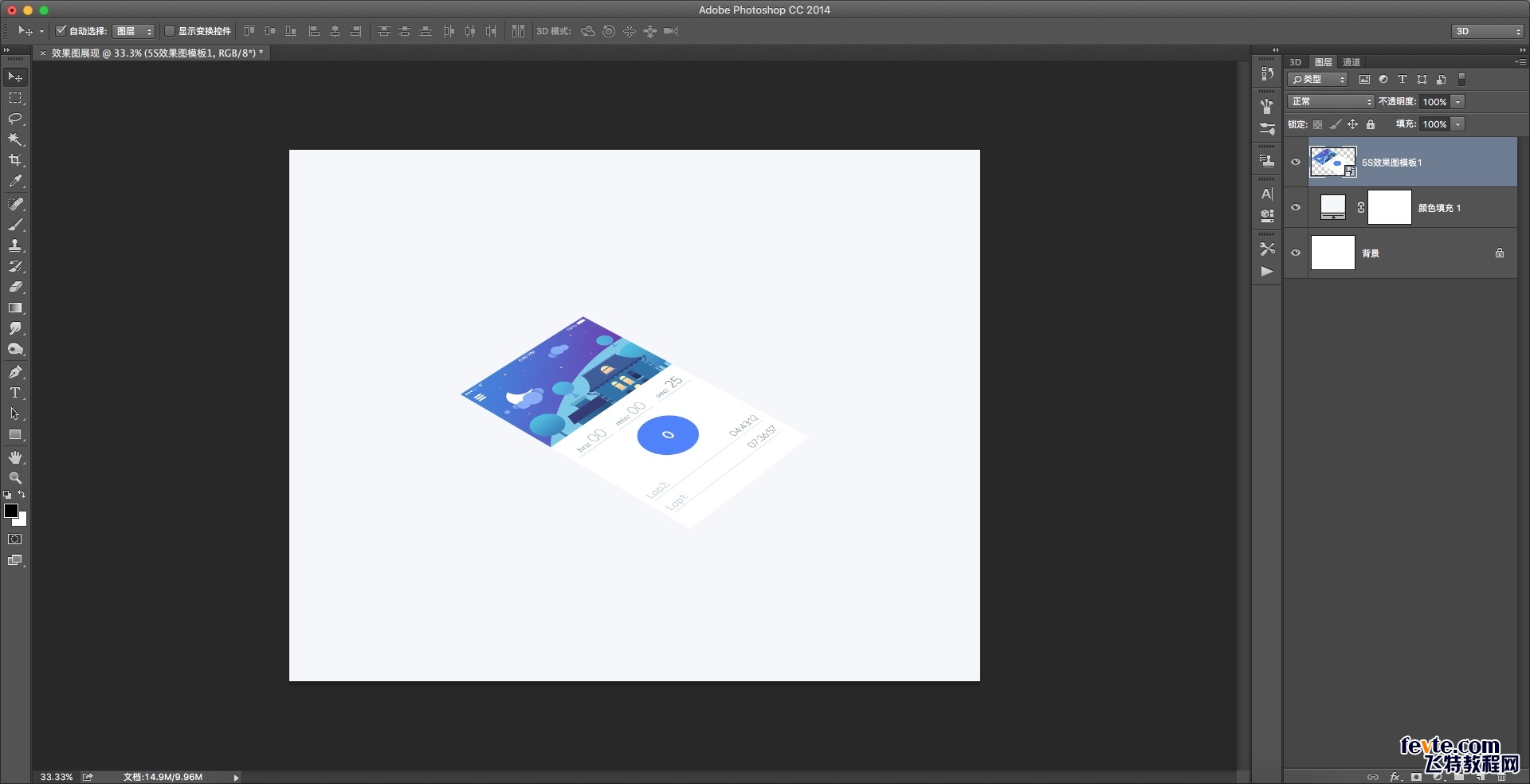Switch to the 3D panel tab
This screenshot has height=784, width=1530.
point(1296,62)
